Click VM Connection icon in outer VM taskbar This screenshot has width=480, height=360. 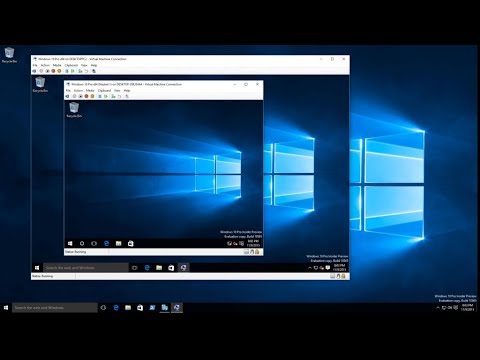(183, 268)
